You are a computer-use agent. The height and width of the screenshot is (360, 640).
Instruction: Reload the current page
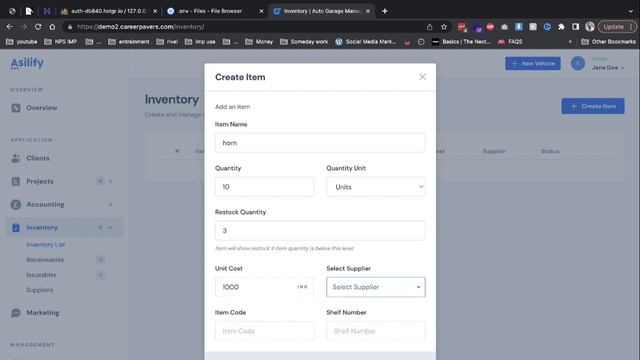38,27
